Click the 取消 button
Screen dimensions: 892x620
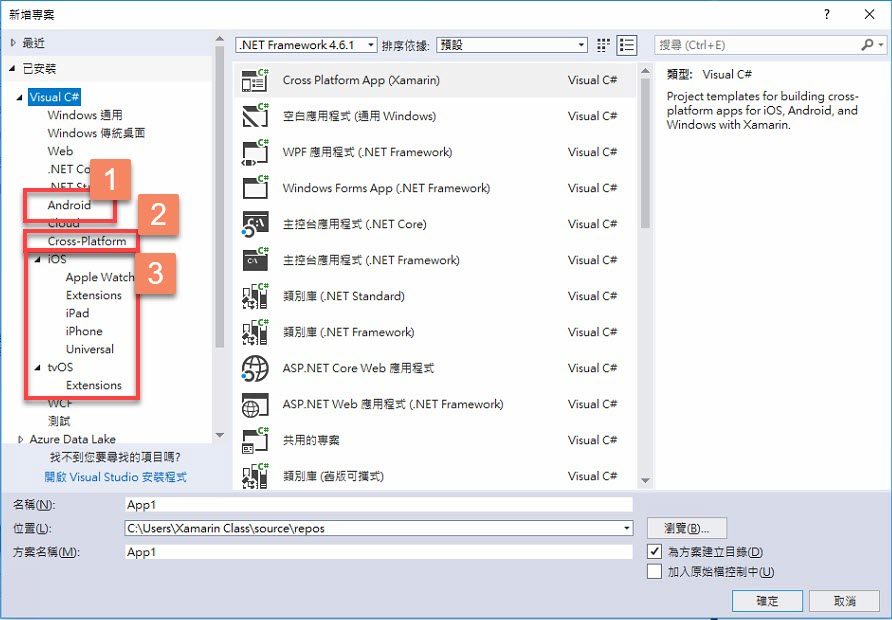845,601
